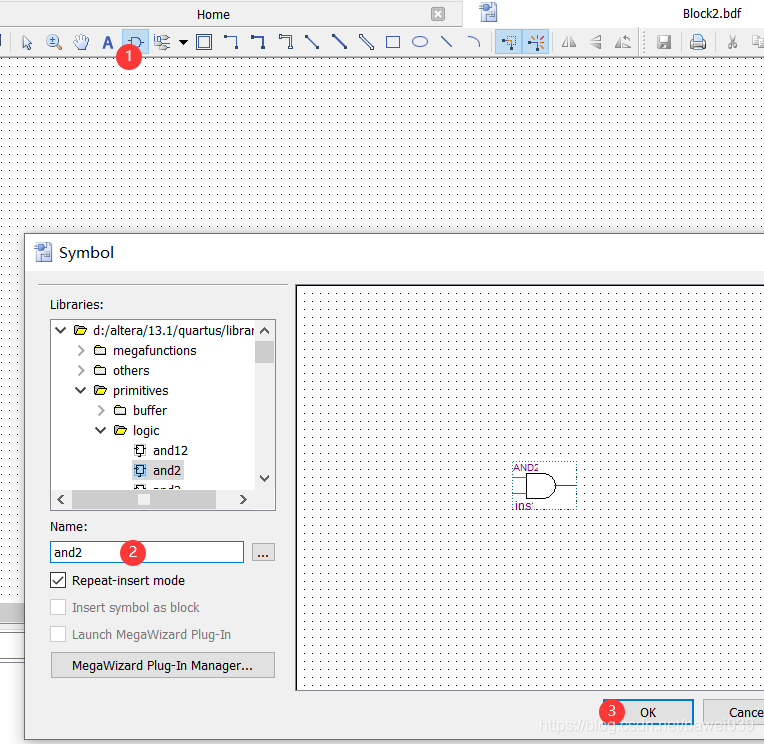Image resolution: width=764 pixels, height=744 pixels.
Task: Click the Cancel button
Action: point(734,712)
